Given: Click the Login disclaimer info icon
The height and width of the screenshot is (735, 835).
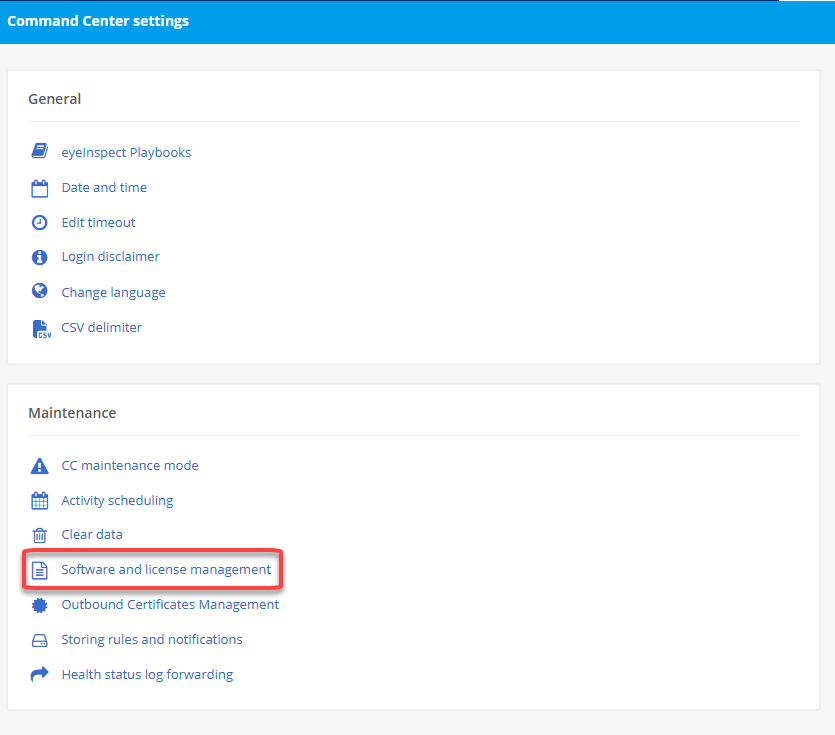Looking at the screenshot, I should coord(40,257).
